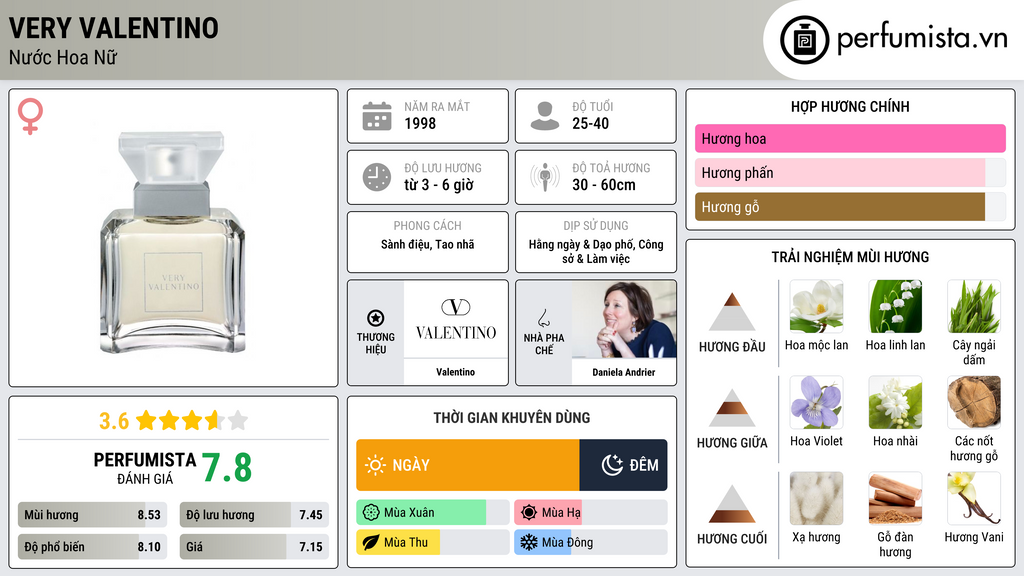Select the Hương hoa pink bar
The height and width of the screenshot is (576, 1024).
click(x=850, y=138)
